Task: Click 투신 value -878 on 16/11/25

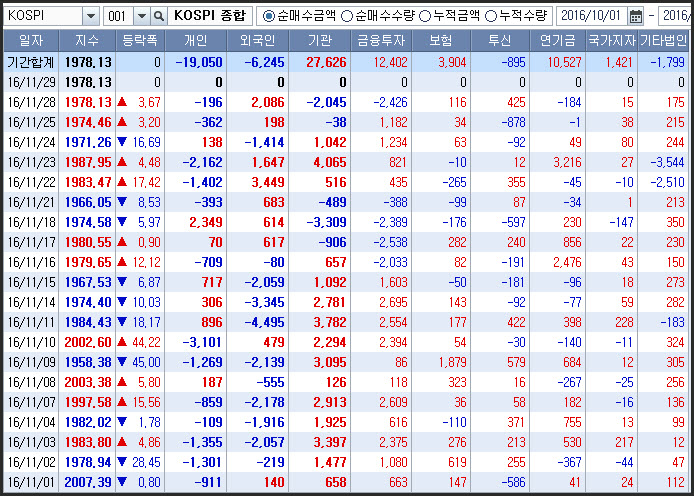Action: coord(513,123)
